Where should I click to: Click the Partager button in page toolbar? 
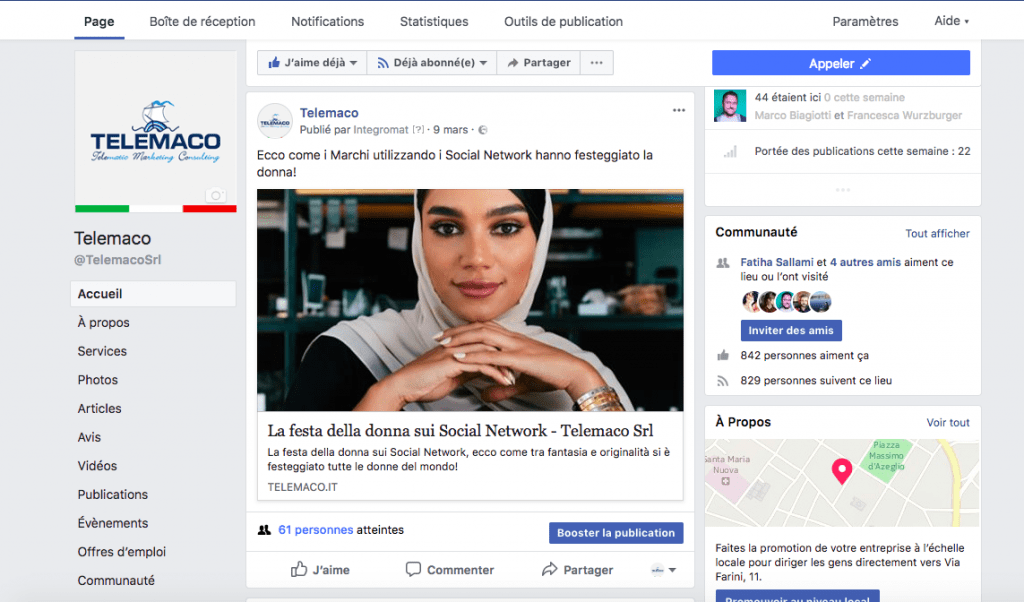click(539, 63)
